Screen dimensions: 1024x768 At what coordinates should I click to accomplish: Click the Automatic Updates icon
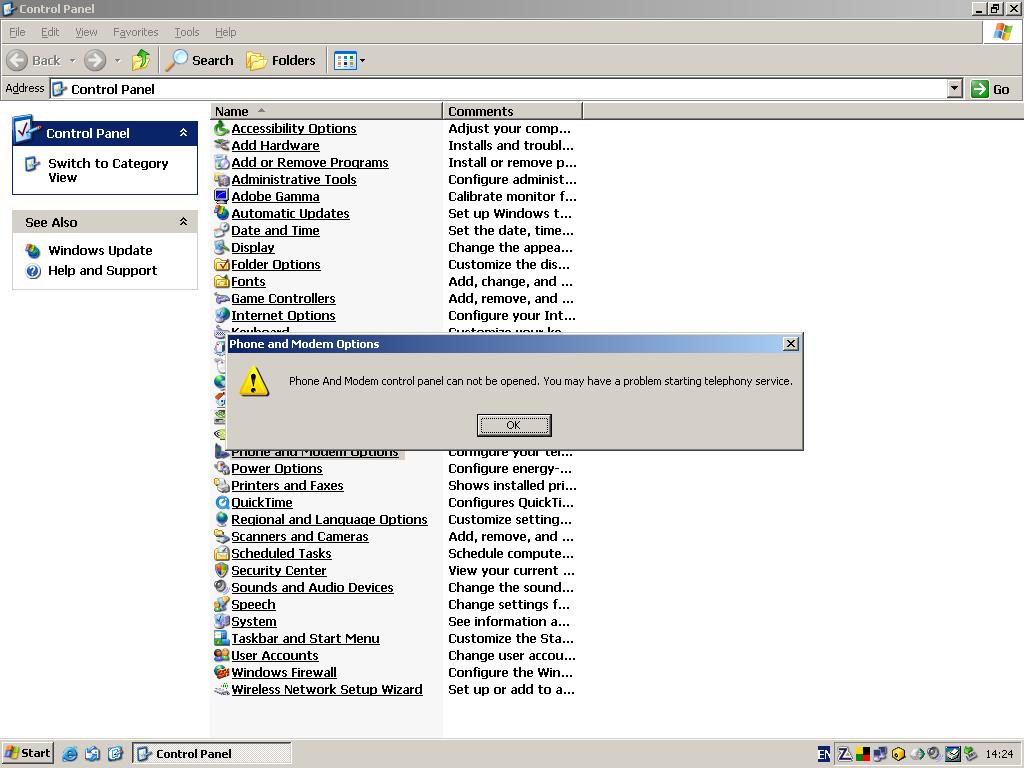click(x=222, y=214)
